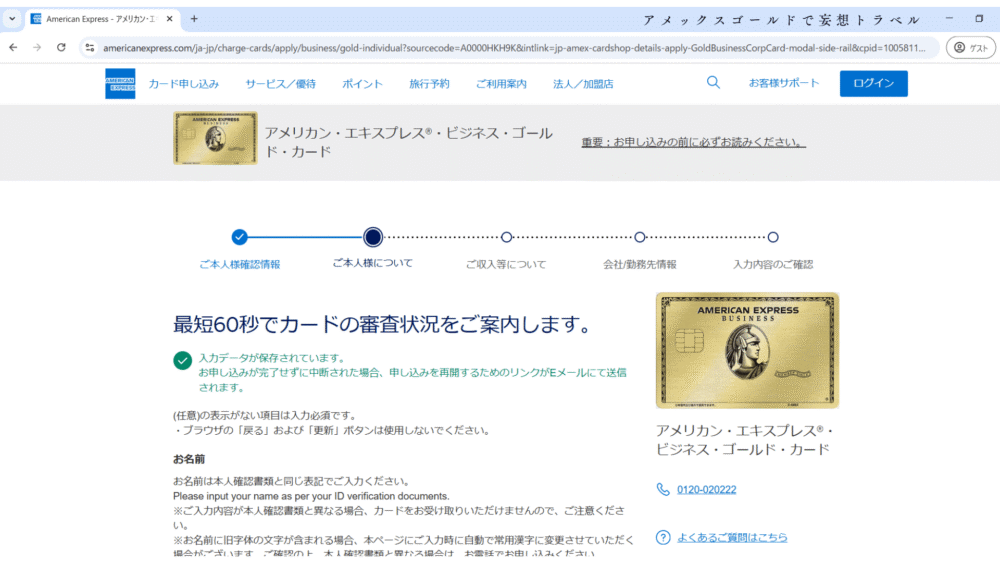This screenshot has height=563, width=1000.
Task: Click the 会社/勤務先情報 step circle
Action: pyautogui.click(x=640, y=237)
